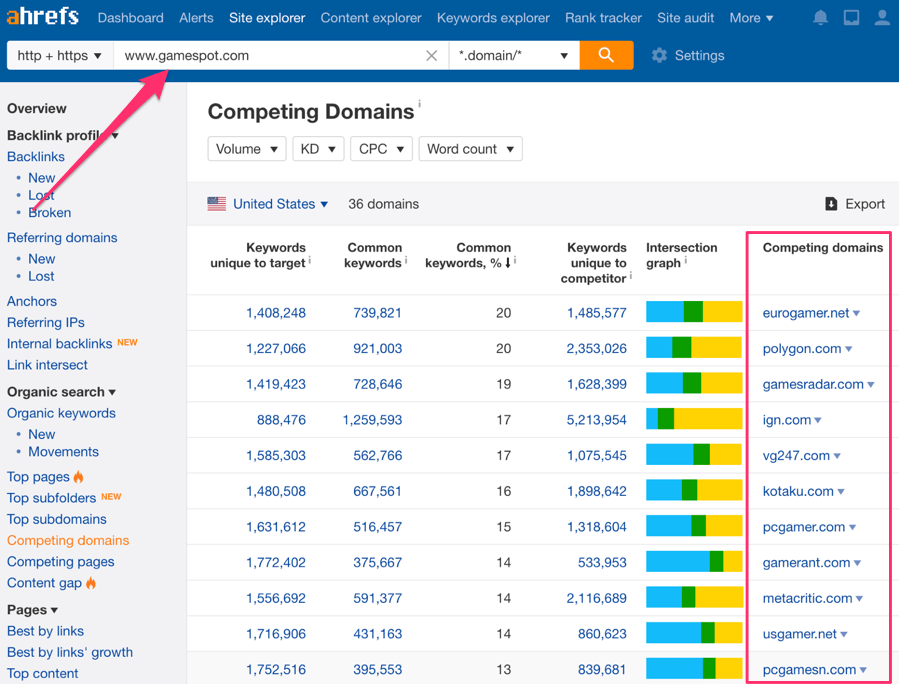Viewport: 899px width, 684px height.
Task: Open the KD filter dropdown
Action: [x=318, y=149]
